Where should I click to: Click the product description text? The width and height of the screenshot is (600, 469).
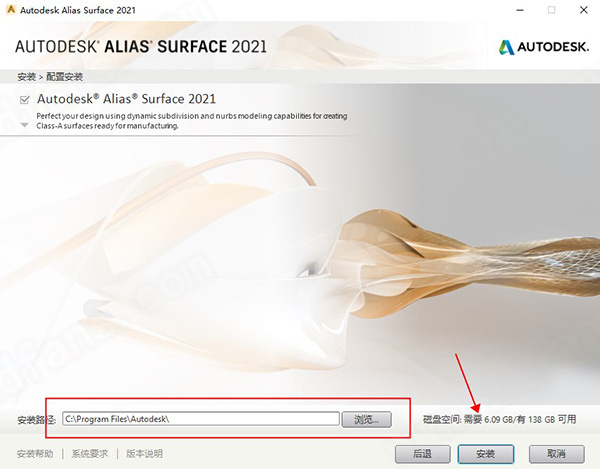tap(192, 121)
